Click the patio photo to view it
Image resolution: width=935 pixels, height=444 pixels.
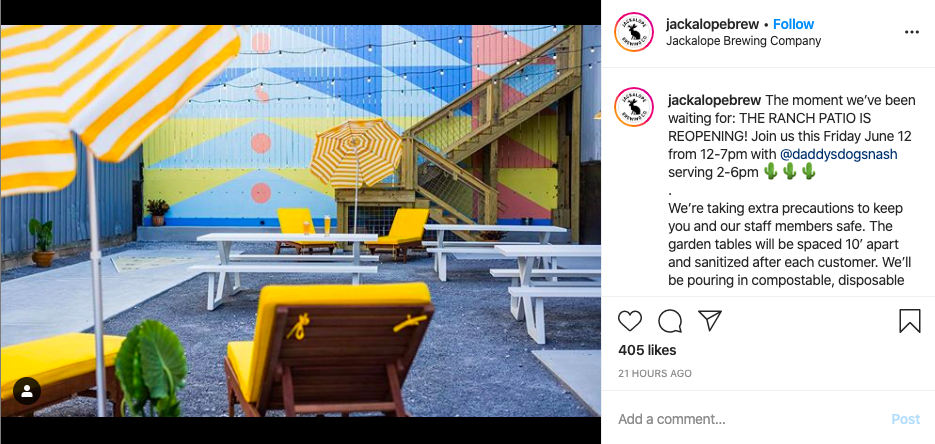tap(301, 221)
